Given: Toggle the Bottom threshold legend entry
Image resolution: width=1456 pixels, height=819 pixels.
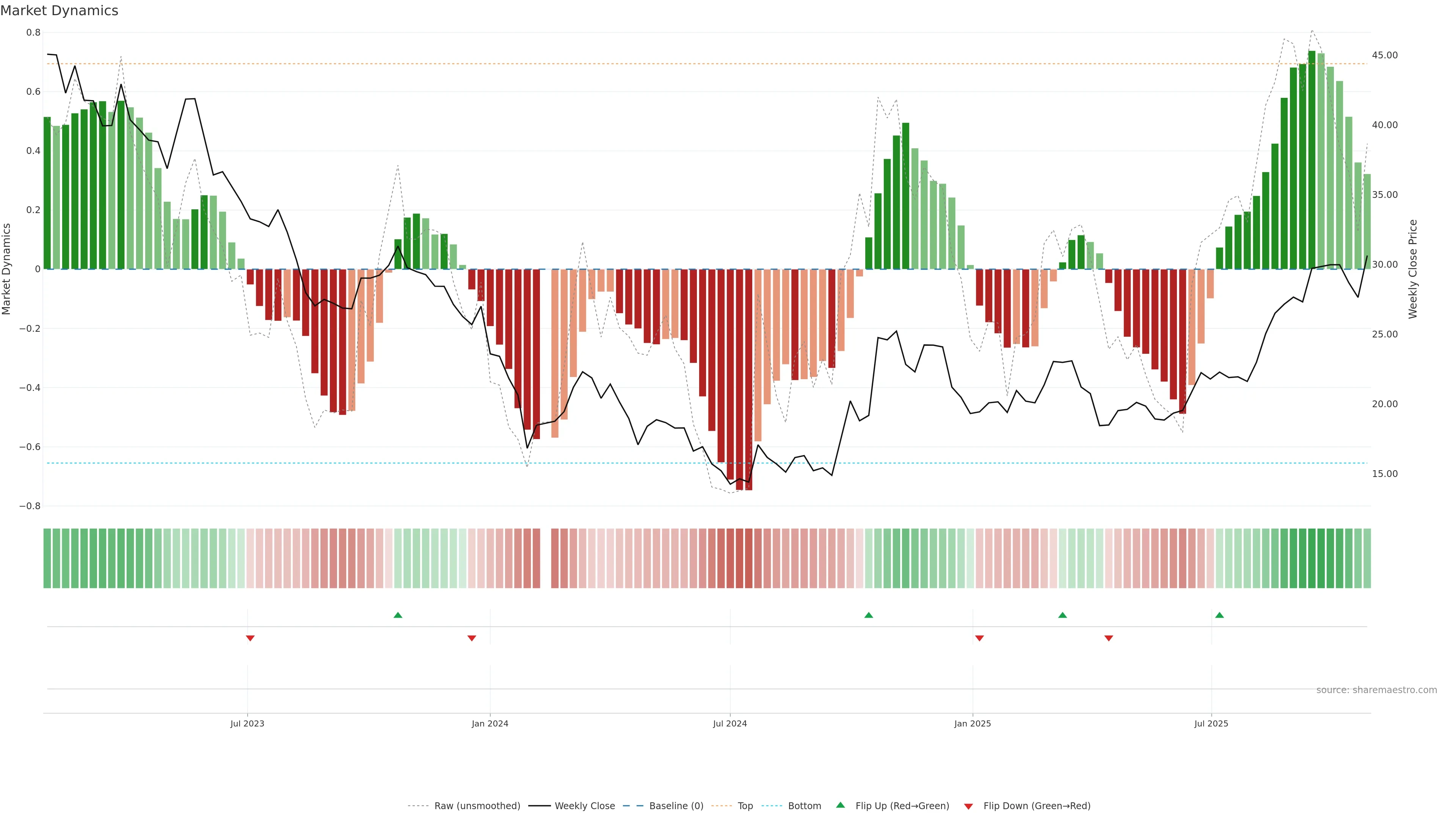Looking at the screenshot, I should click(804, 806).
